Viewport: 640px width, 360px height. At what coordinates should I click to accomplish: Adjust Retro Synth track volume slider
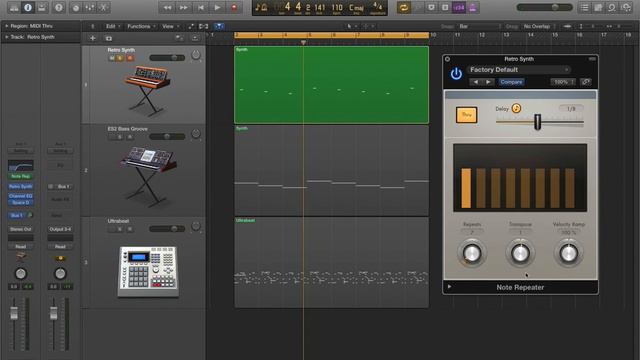[x=167, y=58]
